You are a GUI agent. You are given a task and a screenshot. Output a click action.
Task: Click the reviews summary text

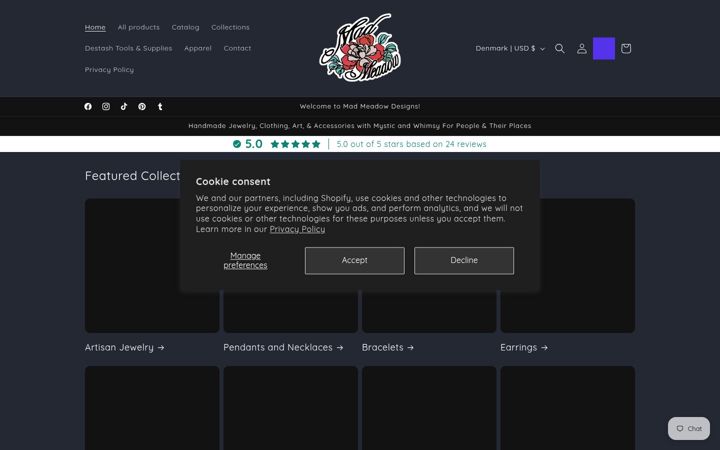pyautogui.click(x=411, y=144)
